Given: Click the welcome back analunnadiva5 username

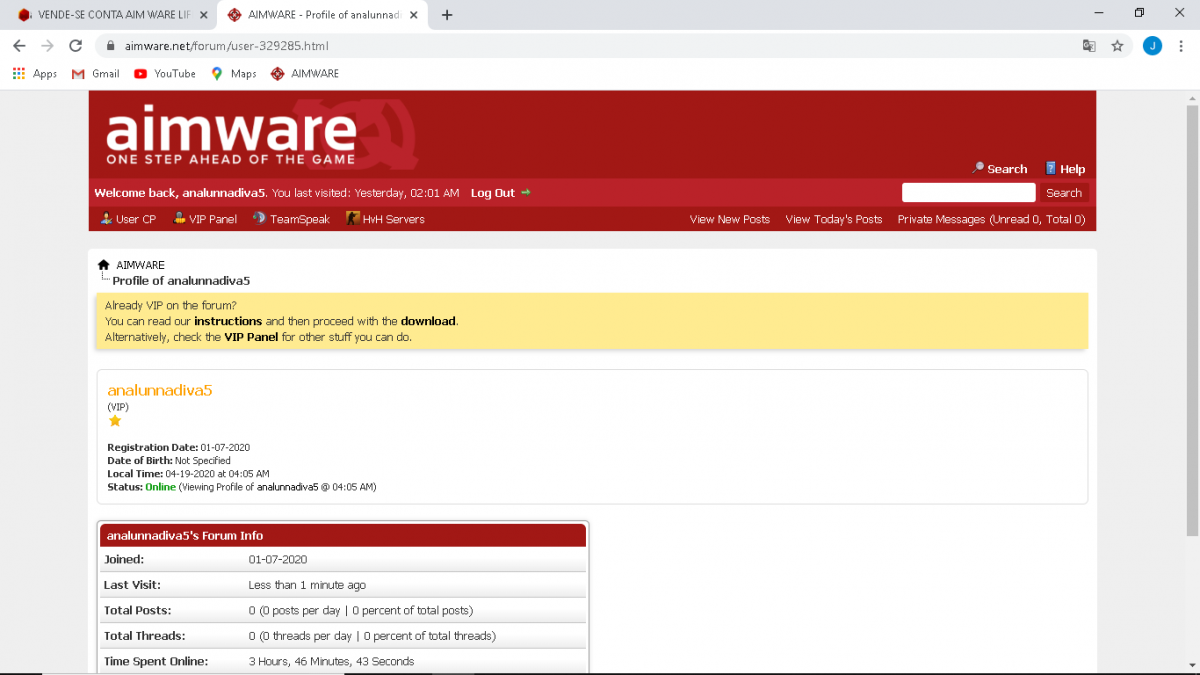Looking at the screenshot, I should click(224, 193).
